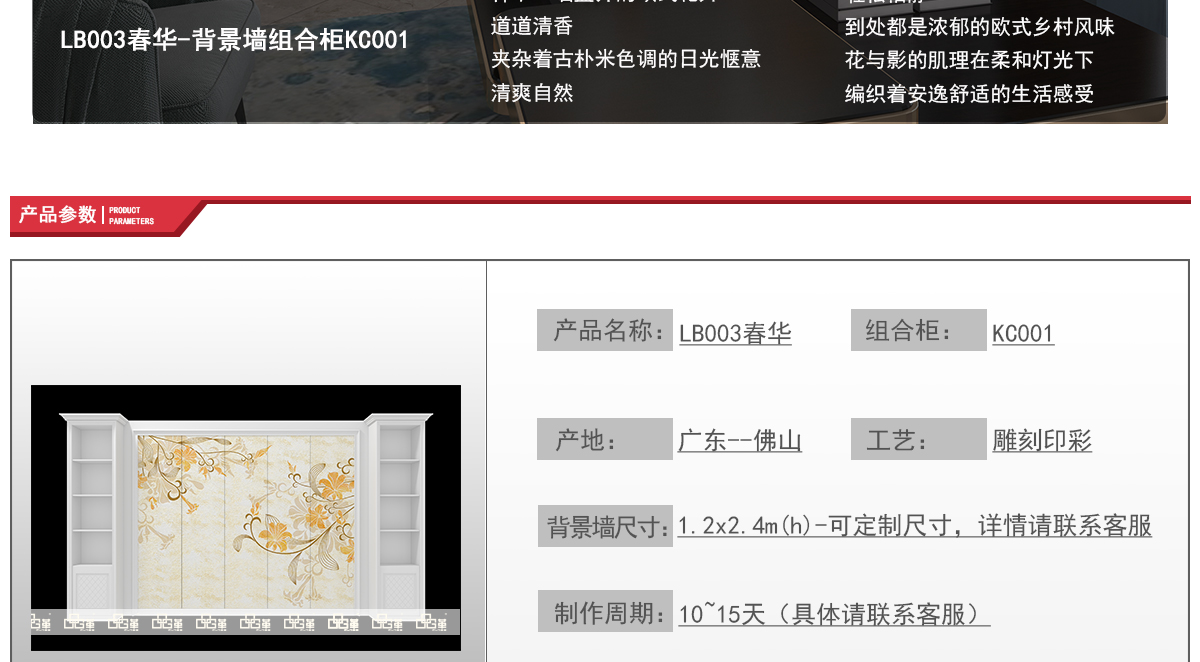
Task: Select the 背景墙尺寸 label
Action: [605, 526]
